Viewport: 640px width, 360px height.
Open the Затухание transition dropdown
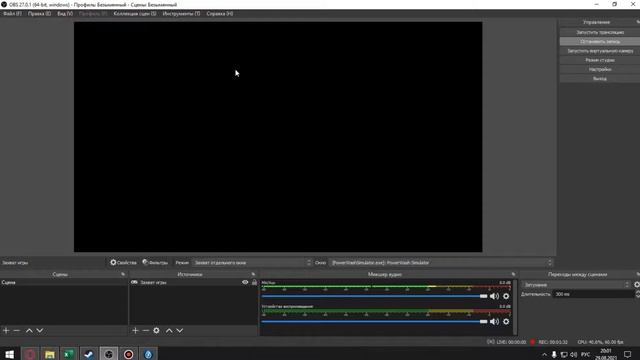[576, 284]
